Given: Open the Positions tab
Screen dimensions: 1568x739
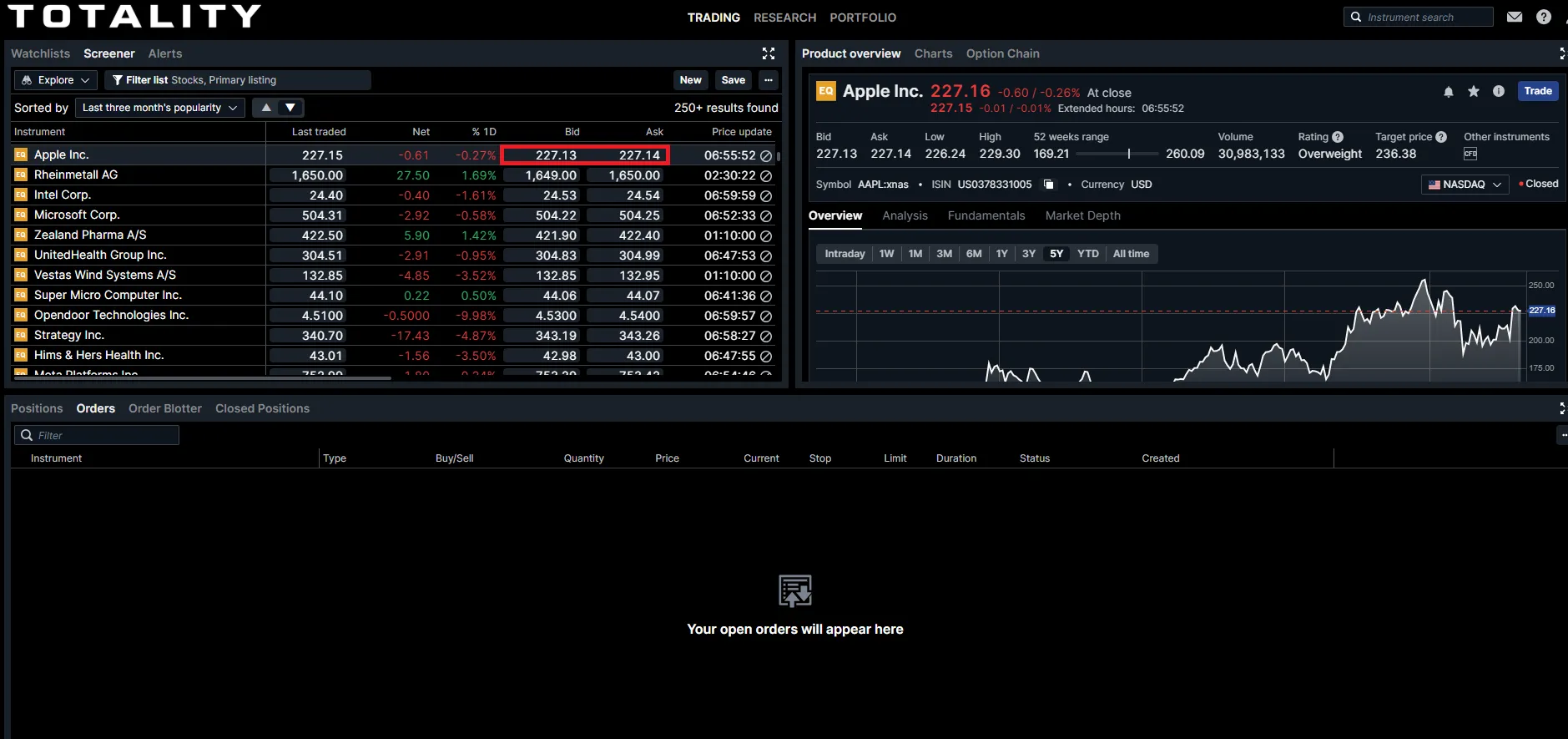Looking at the screenshot, I should 37,408.
